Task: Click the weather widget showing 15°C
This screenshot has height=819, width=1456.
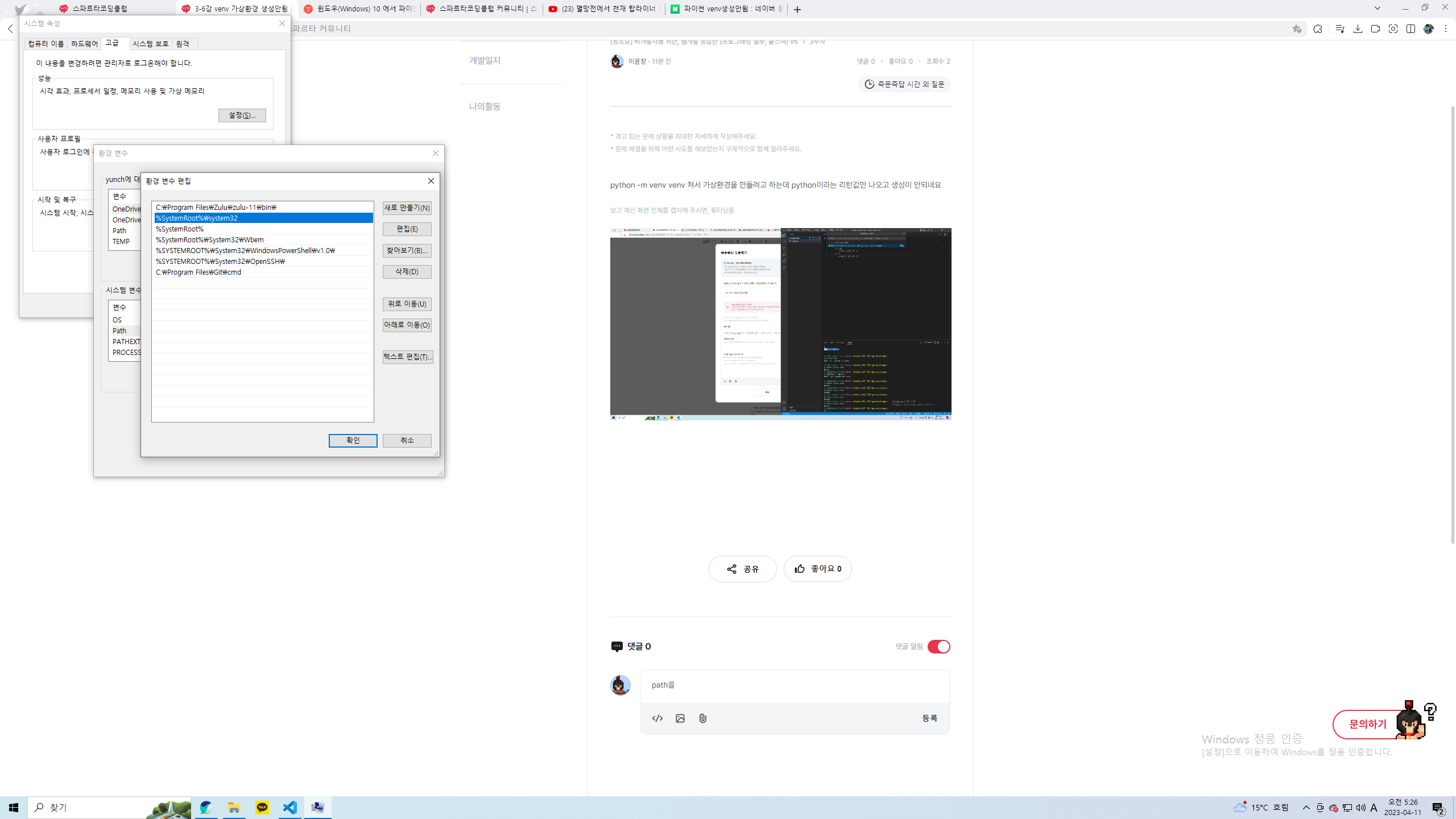Action: 1261,808
